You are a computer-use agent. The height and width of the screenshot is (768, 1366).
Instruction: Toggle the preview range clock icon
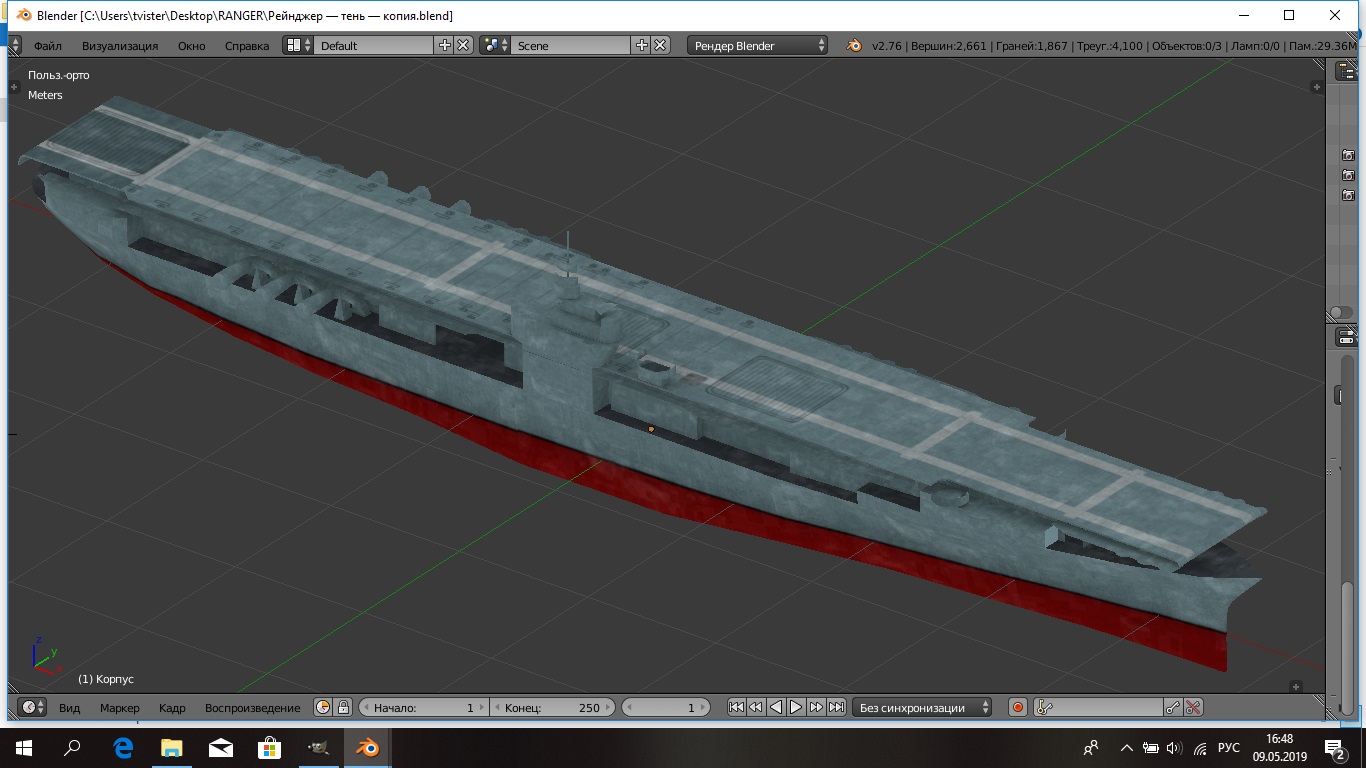tap(323, 707)
